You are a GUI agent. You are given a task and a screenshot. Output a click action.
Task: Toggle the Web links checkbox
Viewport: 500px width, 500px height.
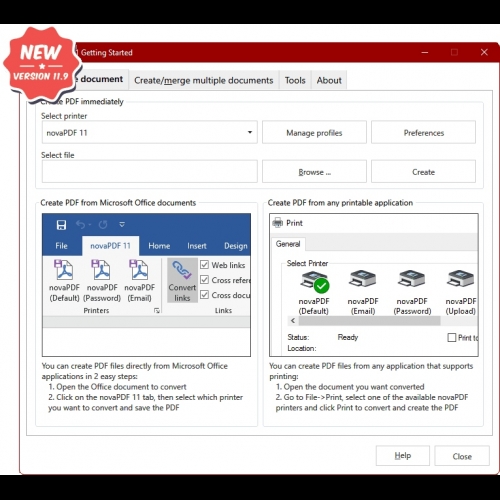coord(204,265)
